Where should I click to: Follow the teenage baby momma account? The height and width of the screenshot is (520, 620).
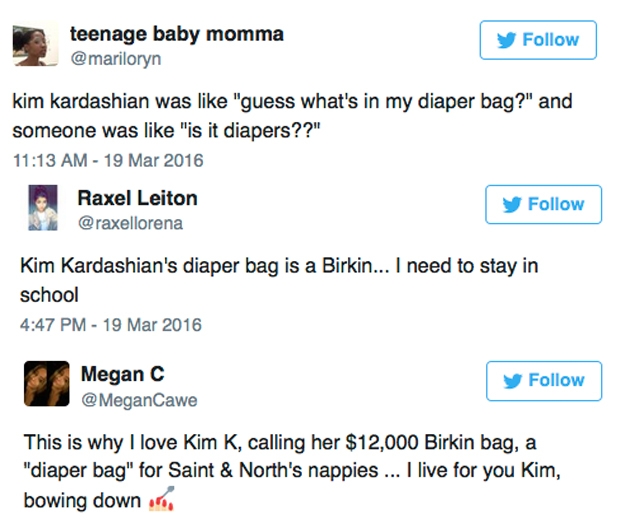(538, 40)
